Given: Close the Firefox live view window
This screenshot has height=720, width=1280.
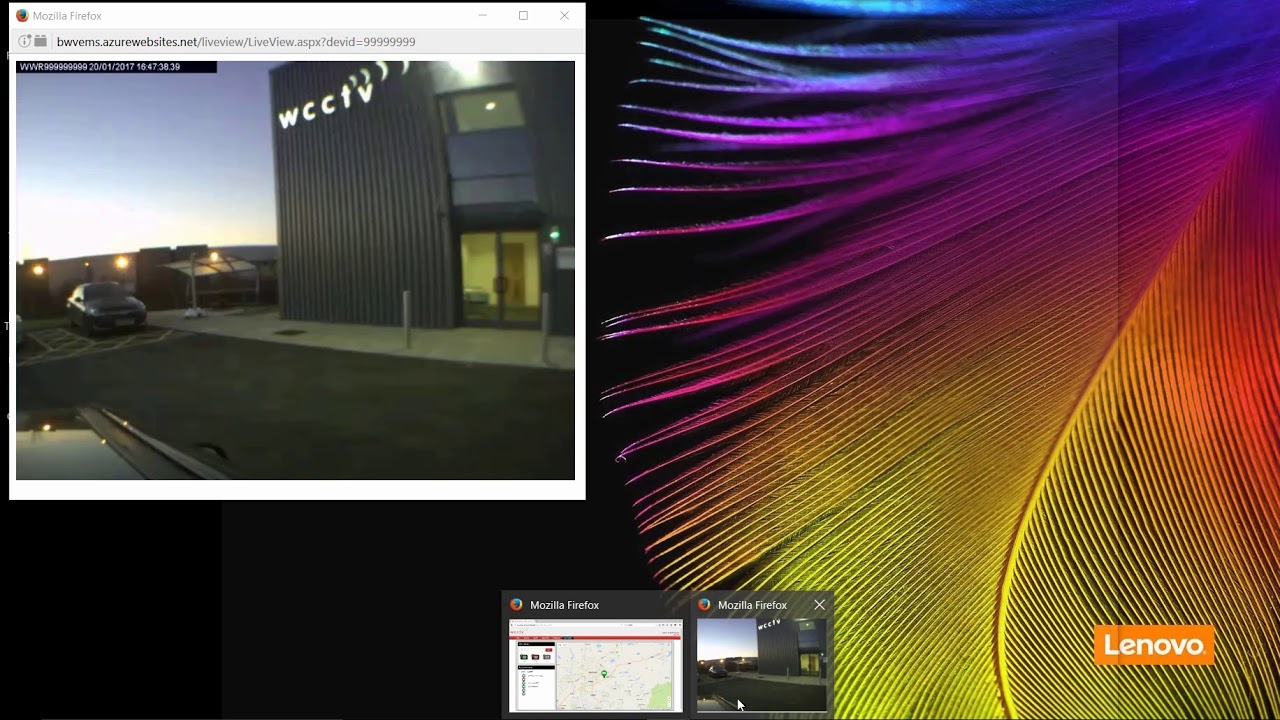Looking at the screenshot, I should (564, 16).
